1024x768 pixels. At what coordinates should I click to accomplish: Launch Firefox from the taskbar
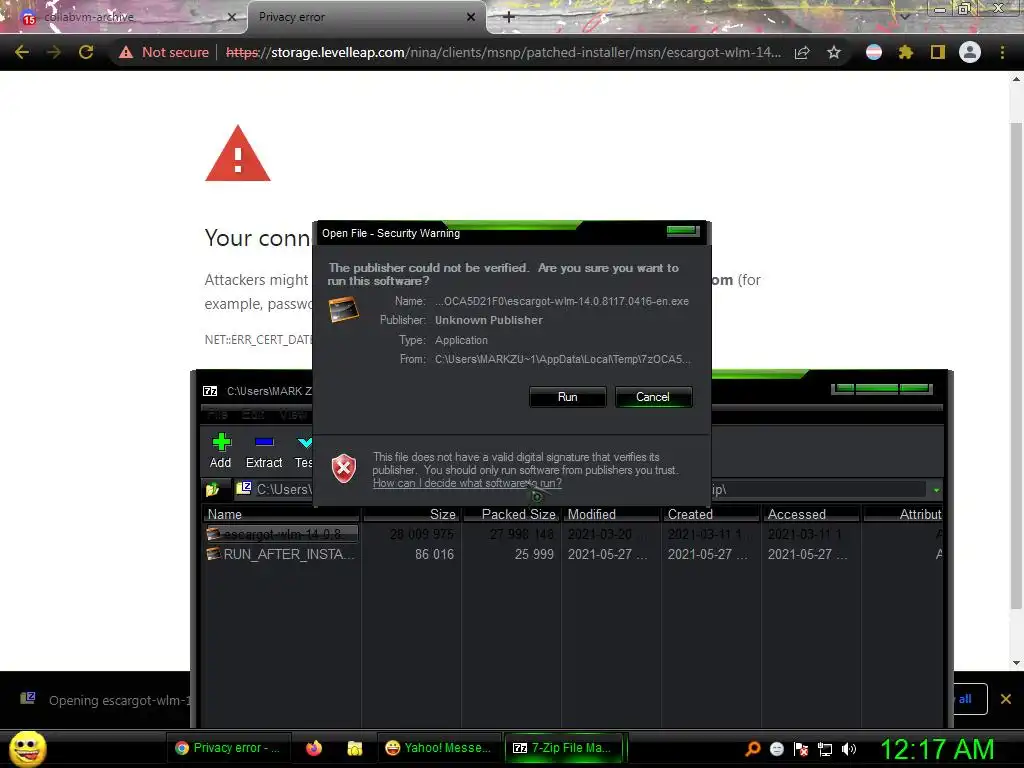(314, 748)
